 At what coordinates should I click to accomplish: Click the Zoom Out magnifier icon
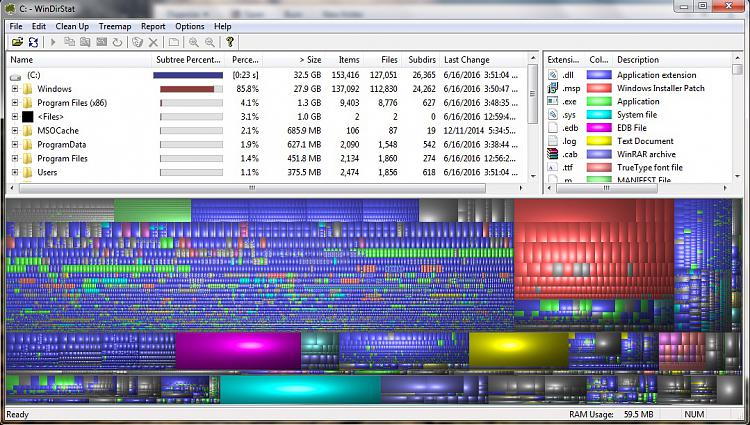(x=210, y=42)
